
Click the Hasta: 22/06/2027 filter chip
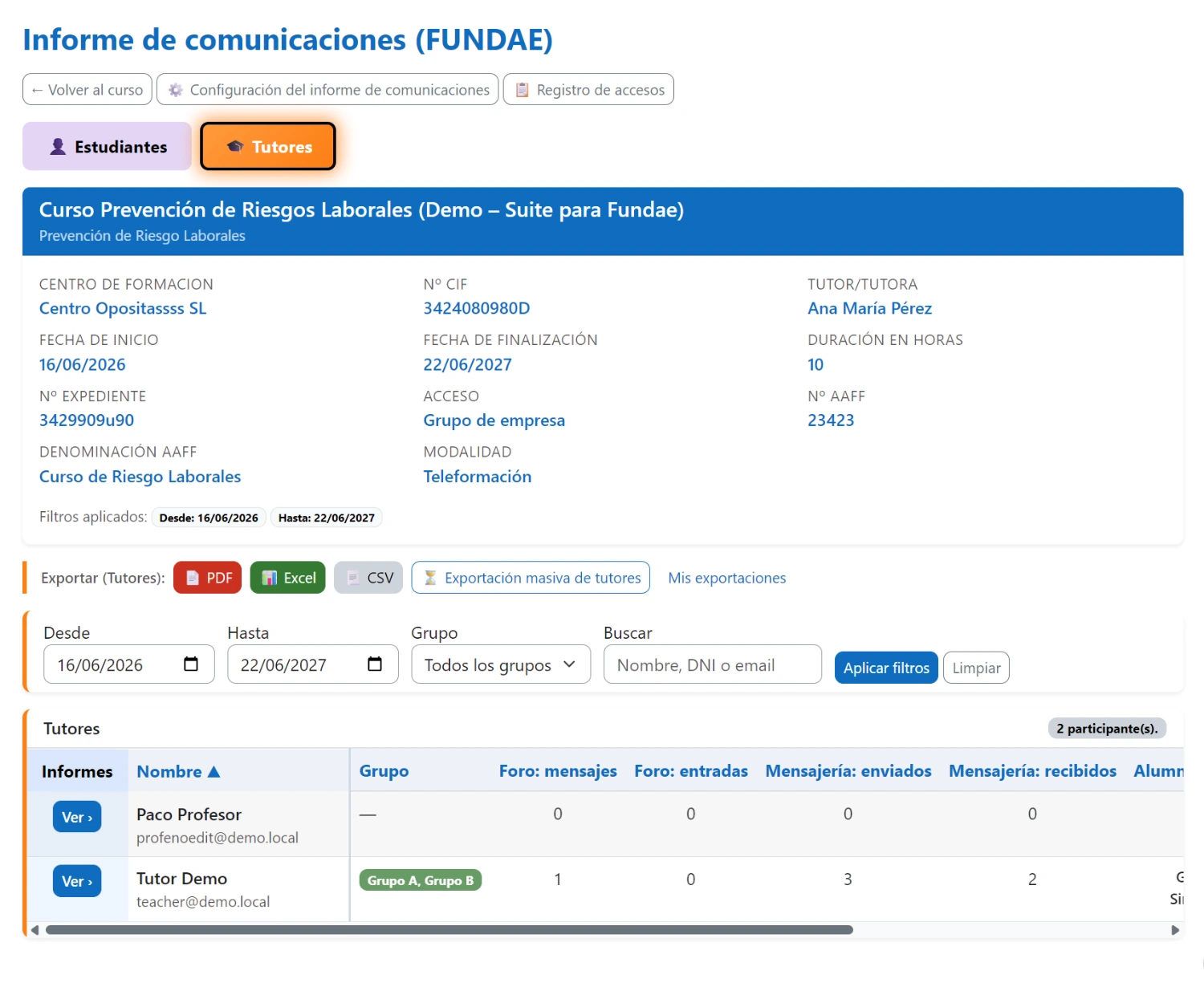pyautogui.click(x=327, y=518)
